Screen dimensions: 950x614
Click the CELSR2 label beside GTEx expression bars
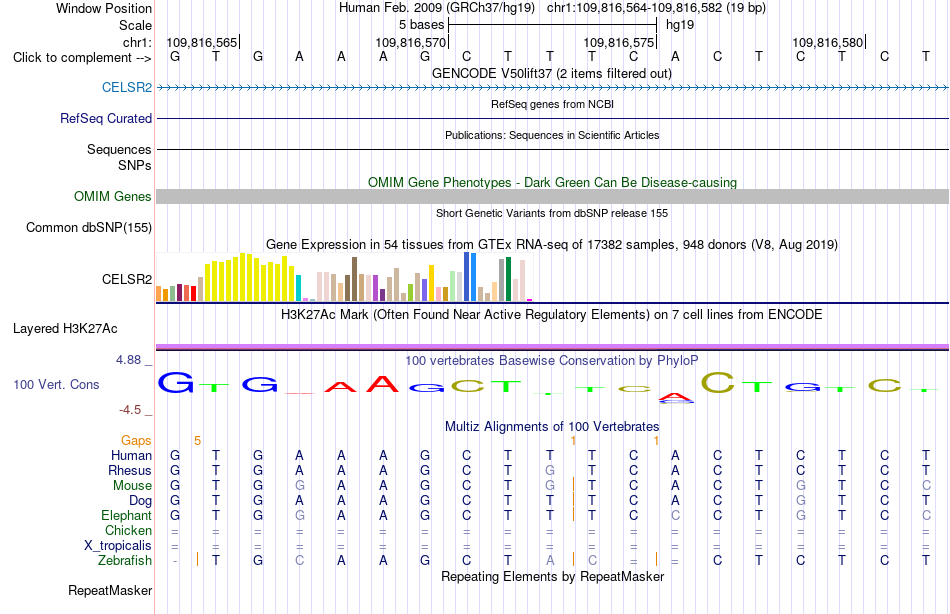[x=127, y=279]
